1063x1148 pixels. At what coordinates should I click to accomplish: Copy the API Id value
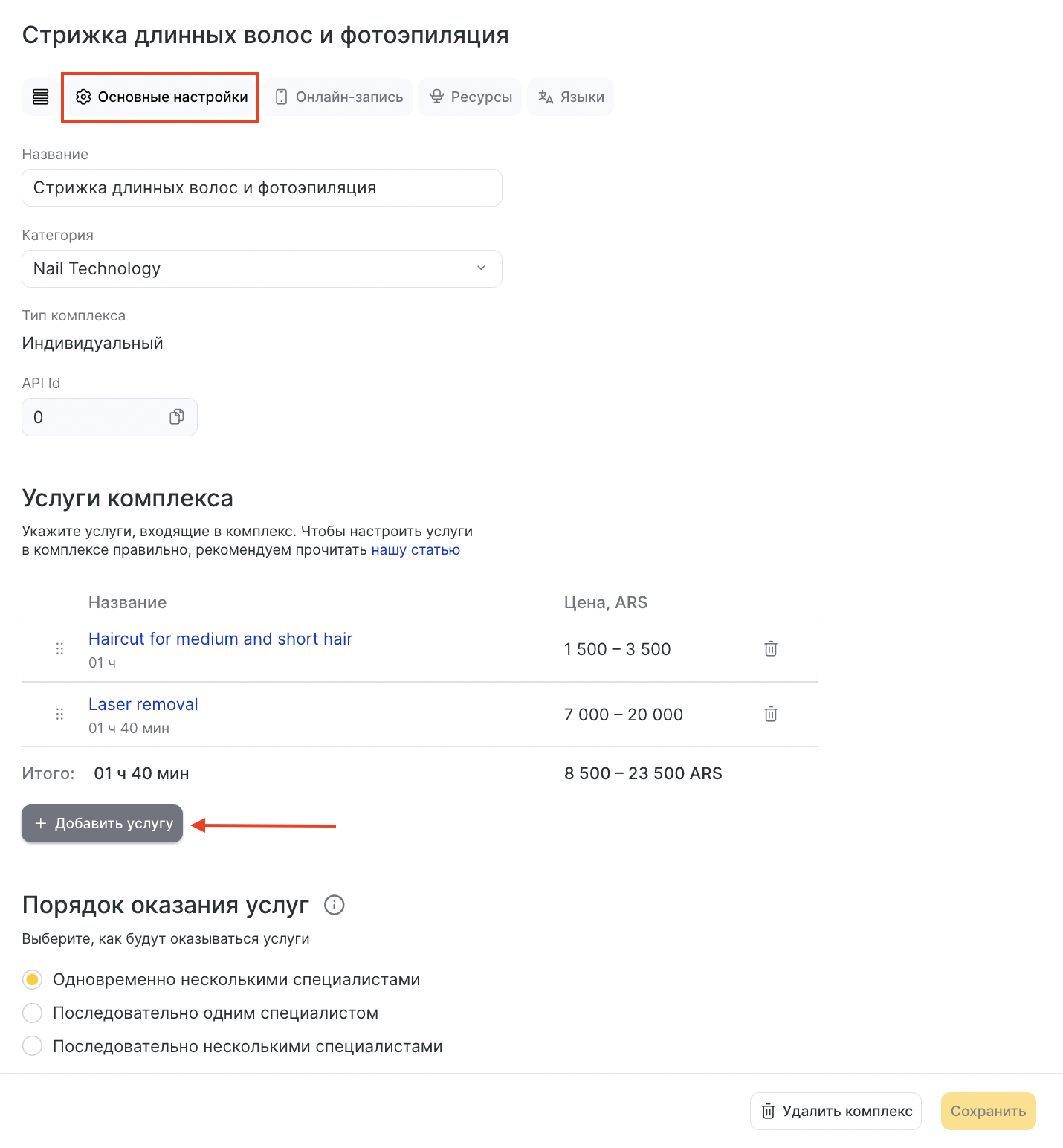click(x=176, y=417)
